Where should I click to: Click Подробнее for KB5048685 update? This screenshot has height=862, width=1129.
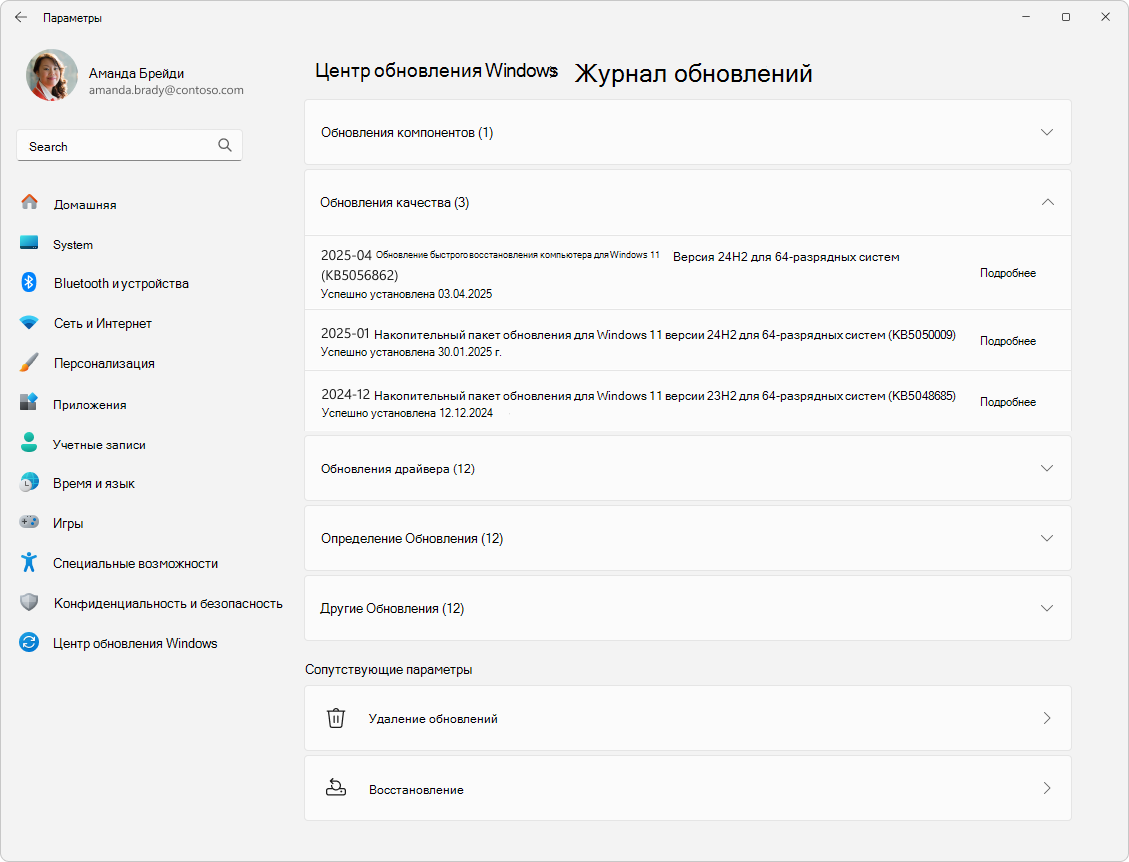[1007, 402]
